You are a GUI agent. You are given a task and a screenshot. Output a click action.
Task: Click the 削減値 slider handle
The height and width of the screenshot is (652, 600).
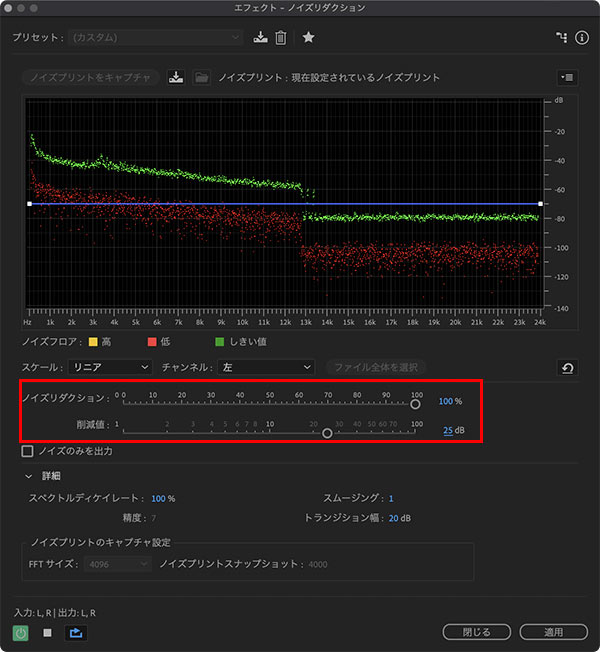pos(327,433)
